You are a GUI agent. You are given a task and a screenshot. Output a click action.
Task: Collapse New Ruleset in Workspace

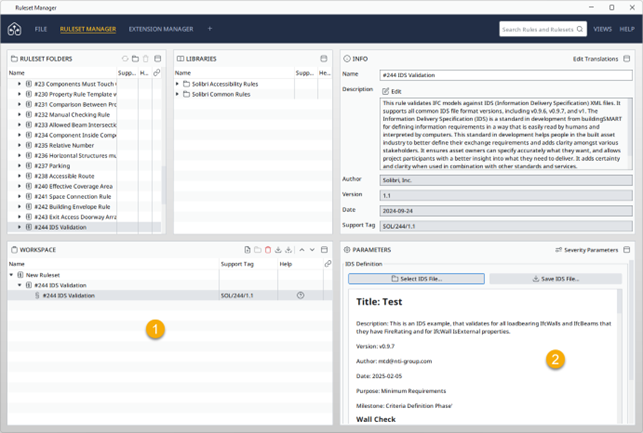(x=11, y=275)
